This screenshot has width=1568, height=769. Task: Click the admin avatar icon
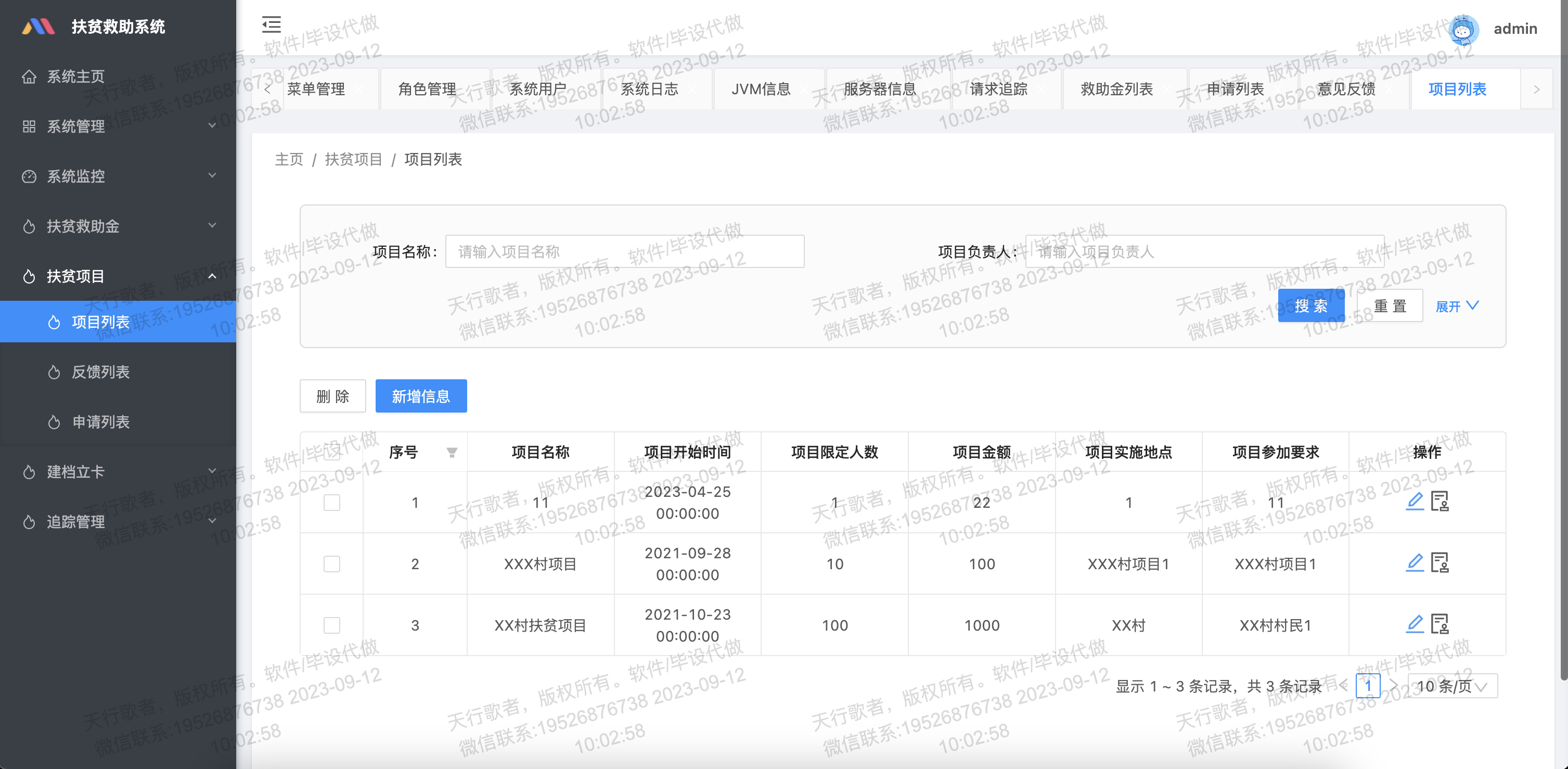point(1463,29)
